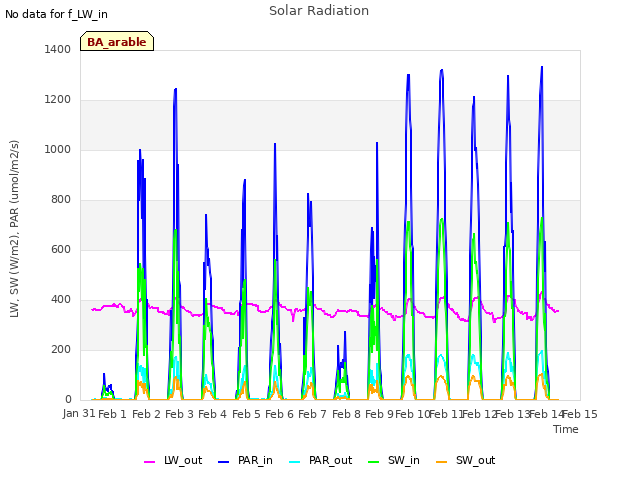Click the Solar Radiation chart title
The image size is (640, 480).
point(319,11)
